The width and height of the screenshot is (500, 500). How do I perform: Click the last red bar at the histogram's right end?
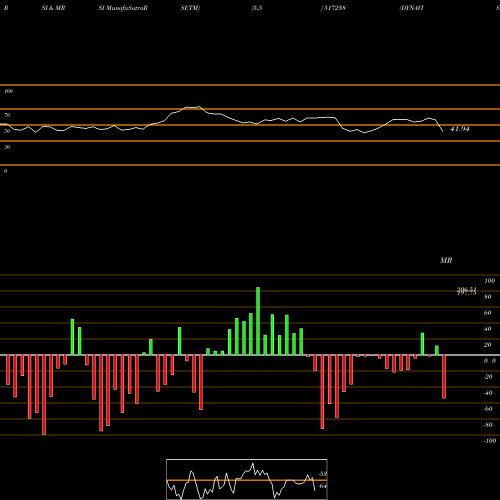pos(444,377)
